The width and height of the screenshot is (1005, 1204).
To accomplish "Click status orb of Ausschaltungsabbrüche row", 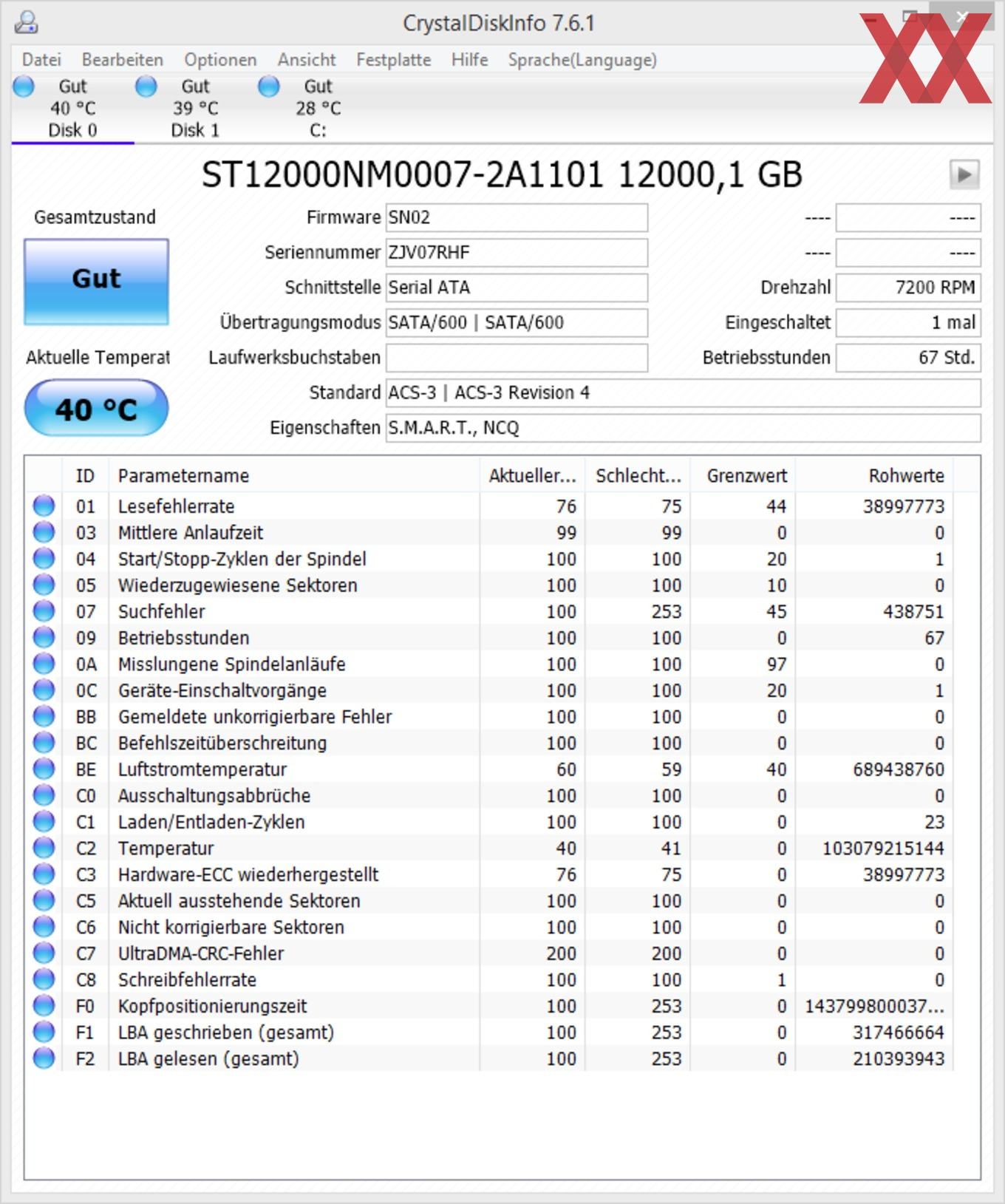I will click(44, 796).
